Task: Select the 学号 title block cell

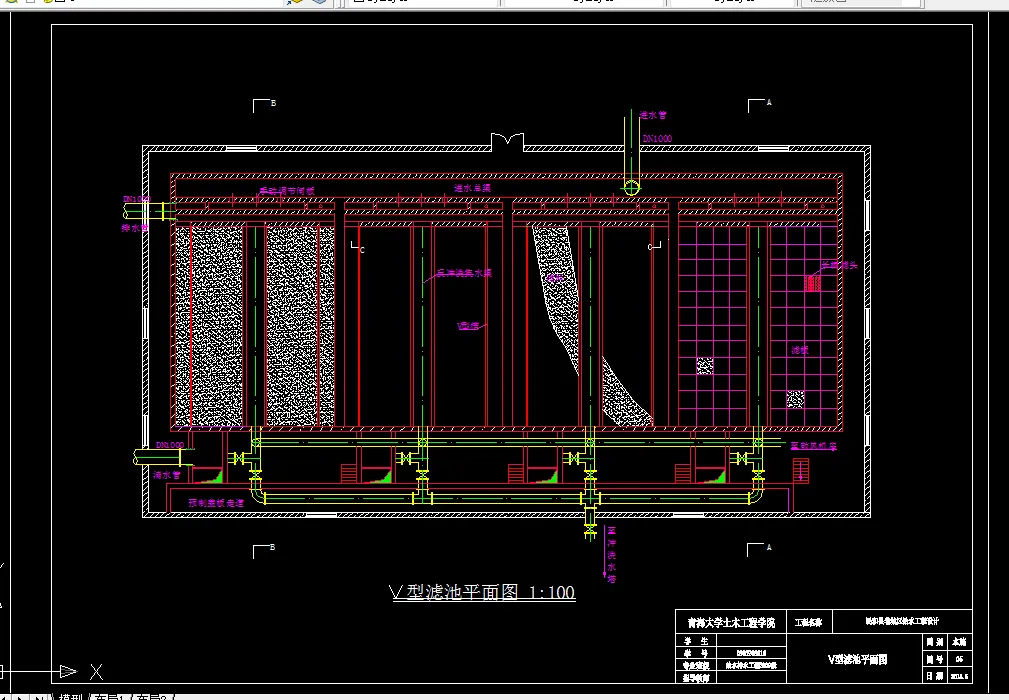Action: point(696,653)
